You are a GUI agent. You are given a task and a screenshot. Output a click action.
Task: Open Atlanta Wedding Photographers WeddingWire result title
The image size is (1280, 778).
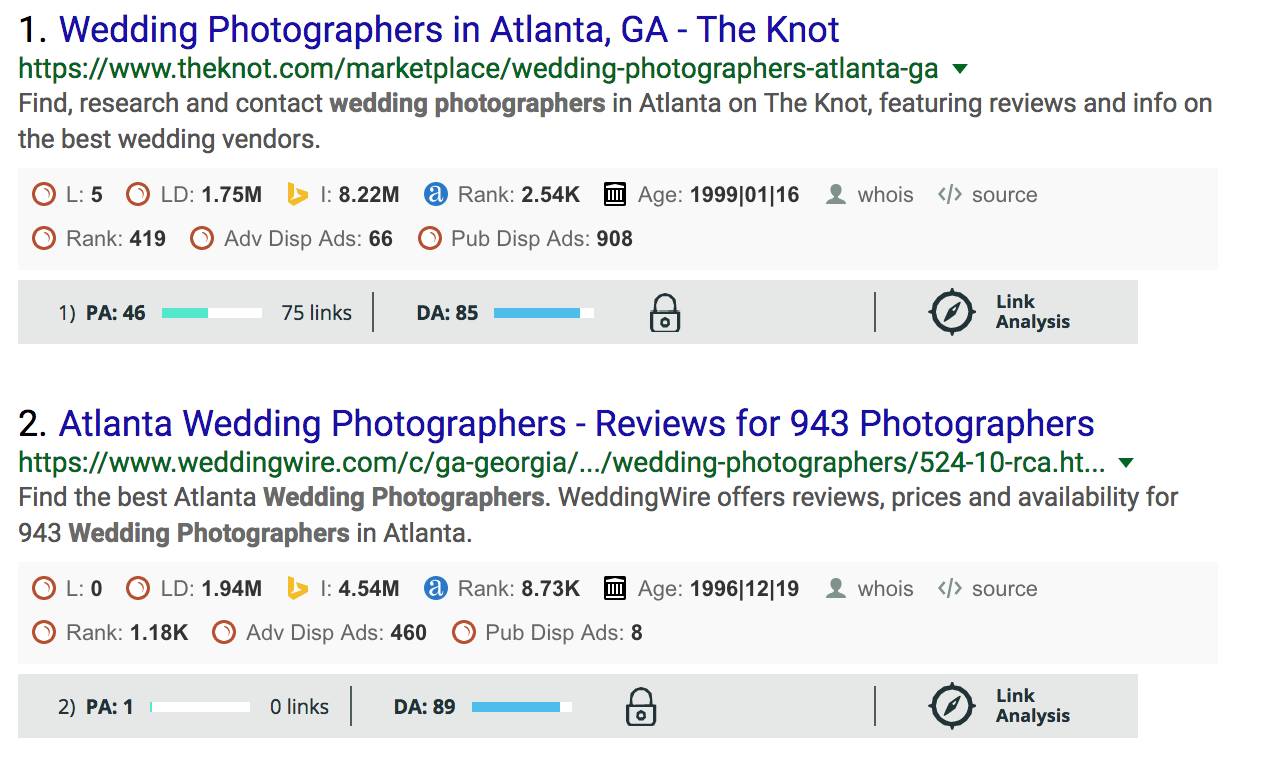coord(577,424)
